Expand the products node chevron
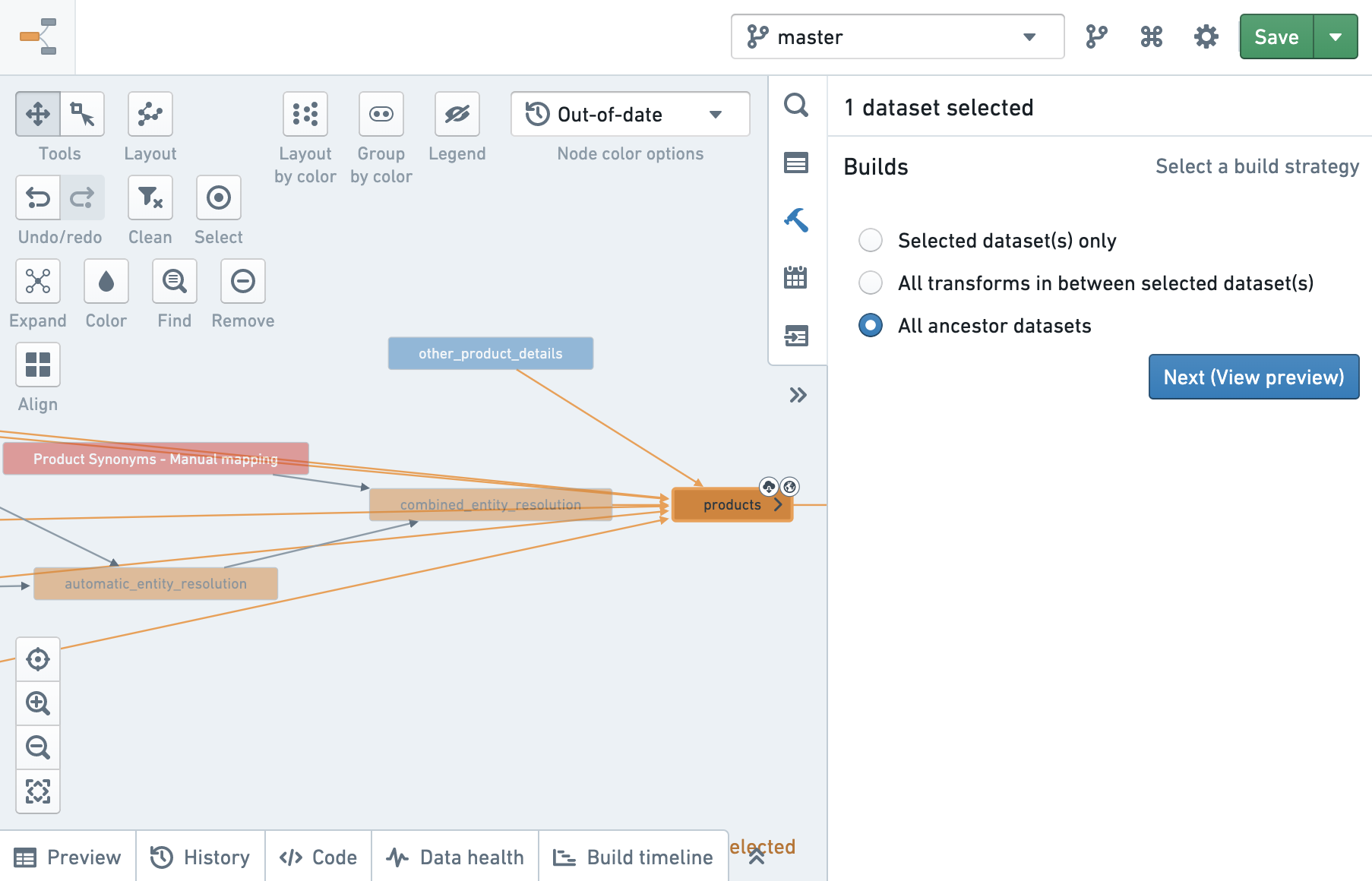 point(778,505)
